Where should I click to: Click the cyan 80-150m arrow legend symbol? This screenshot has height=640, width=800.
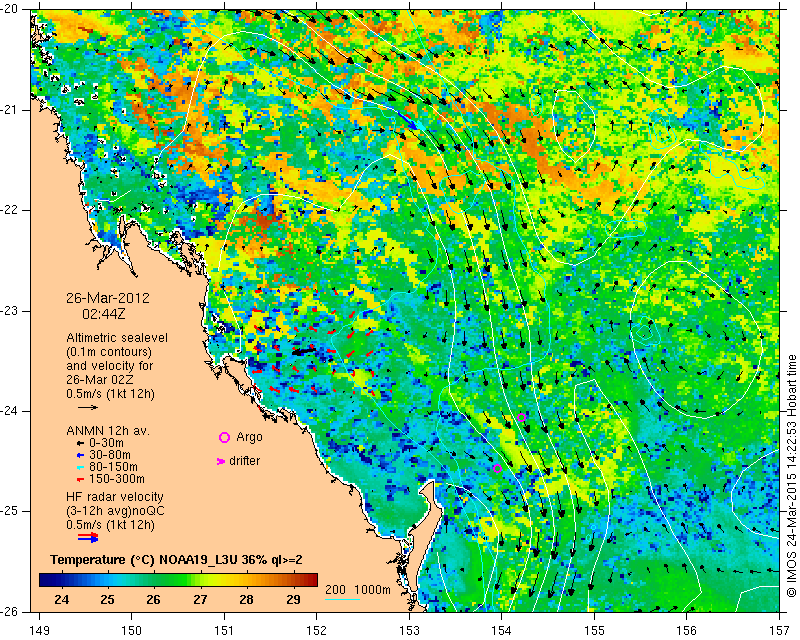point(80,467)
